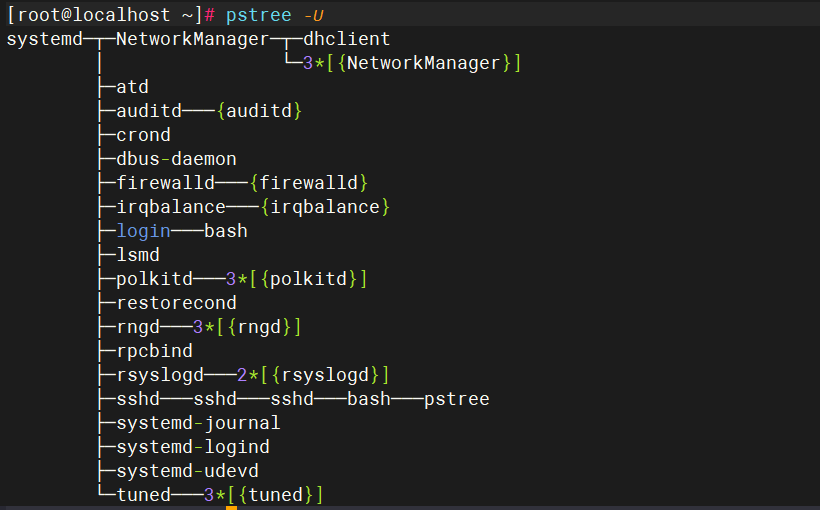Click 'bash' in the sshd process chain

pos(369,399)
